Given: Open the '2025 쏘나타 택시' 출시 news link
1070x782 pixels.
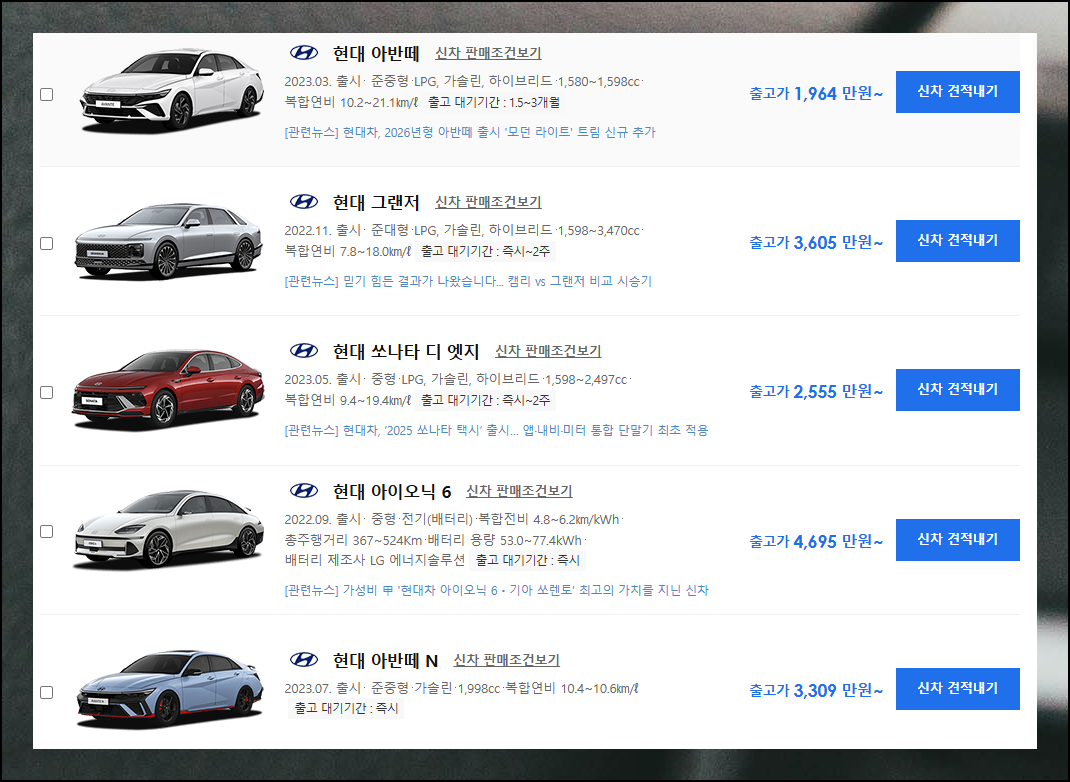Looking at the screenshot, I should (x=496, y=430).
